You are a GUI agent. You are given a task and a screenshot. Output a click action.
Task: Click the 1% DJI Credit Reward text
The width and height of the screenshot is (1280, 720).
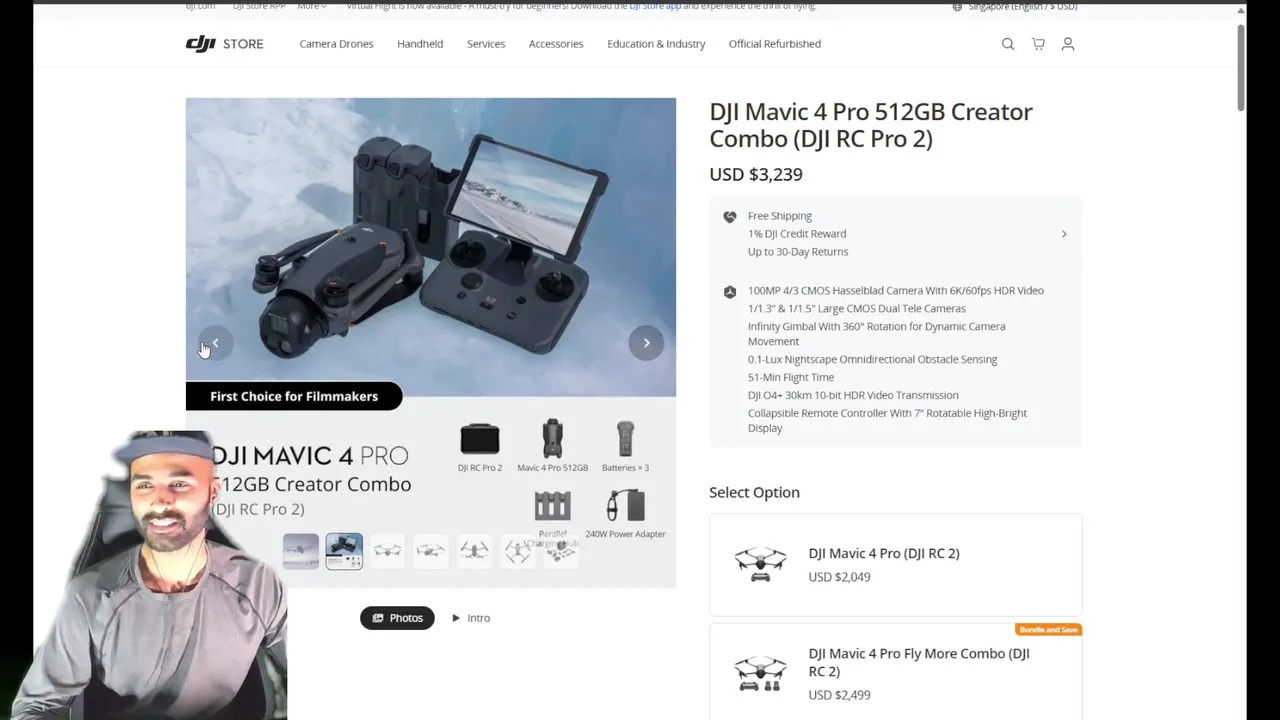797,234
